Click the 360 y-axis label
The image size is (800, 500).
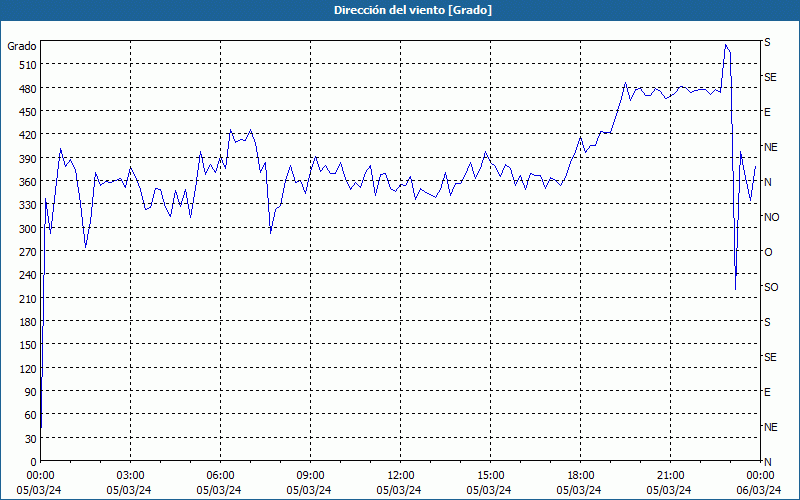[28, 182]
